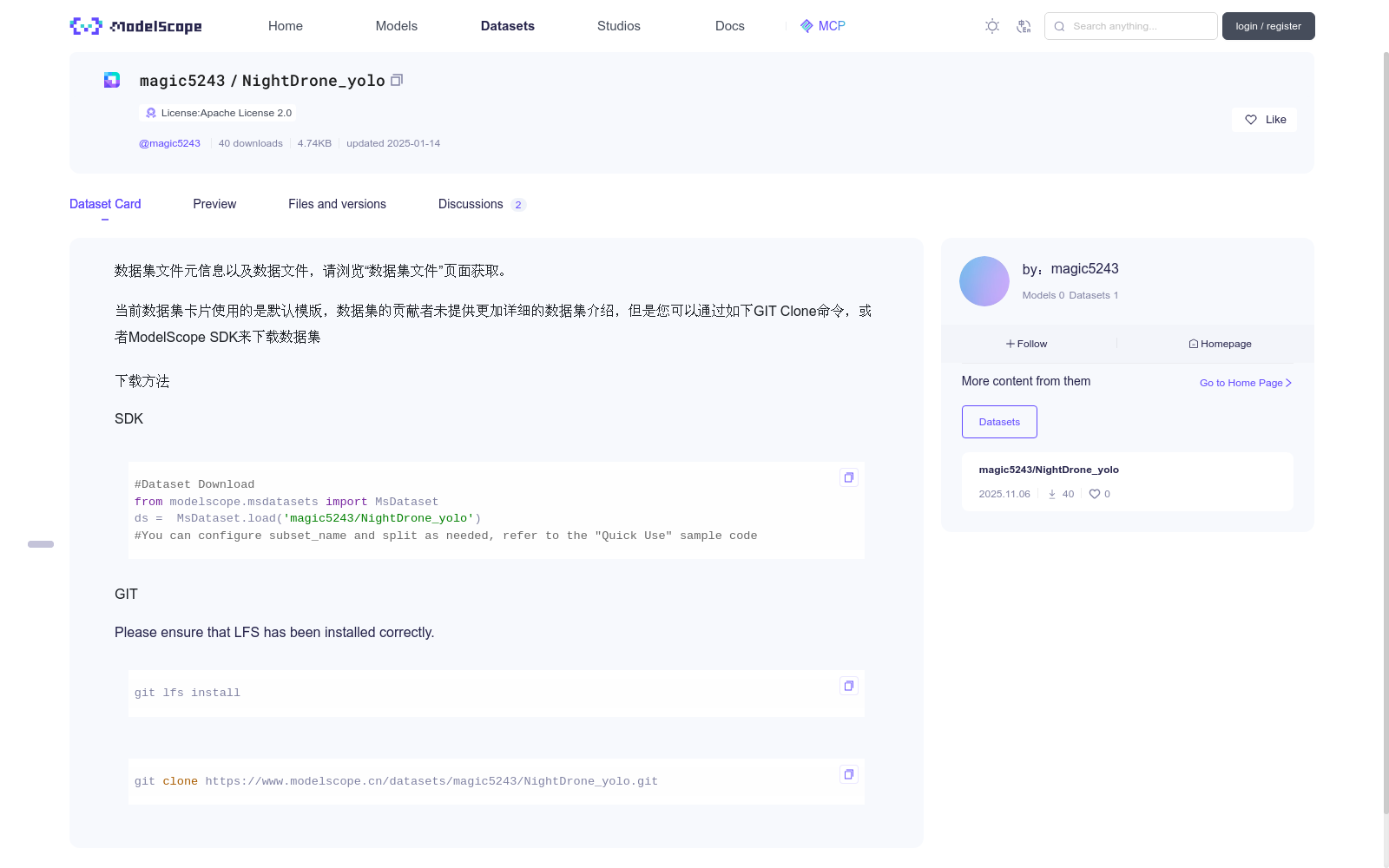
Task: Open the @magic5243 author link
Action: pyautogui.click(x=169, y=143)
